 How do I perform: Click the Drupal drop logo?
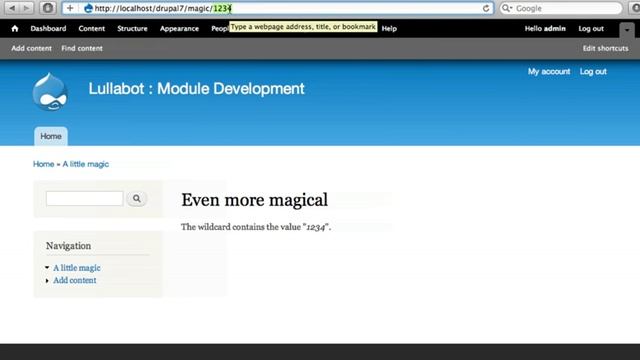tap(50, 92)
